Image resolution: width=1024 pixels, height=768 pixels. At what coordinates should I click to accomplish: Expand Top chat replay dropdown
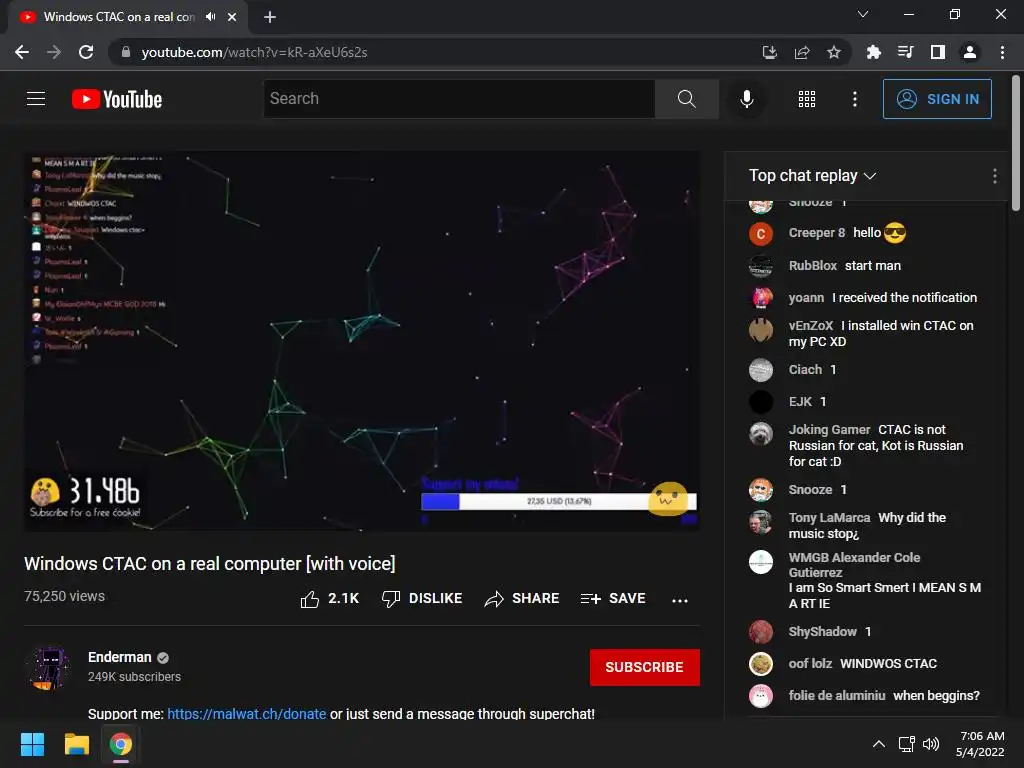[x=812, y=175]
